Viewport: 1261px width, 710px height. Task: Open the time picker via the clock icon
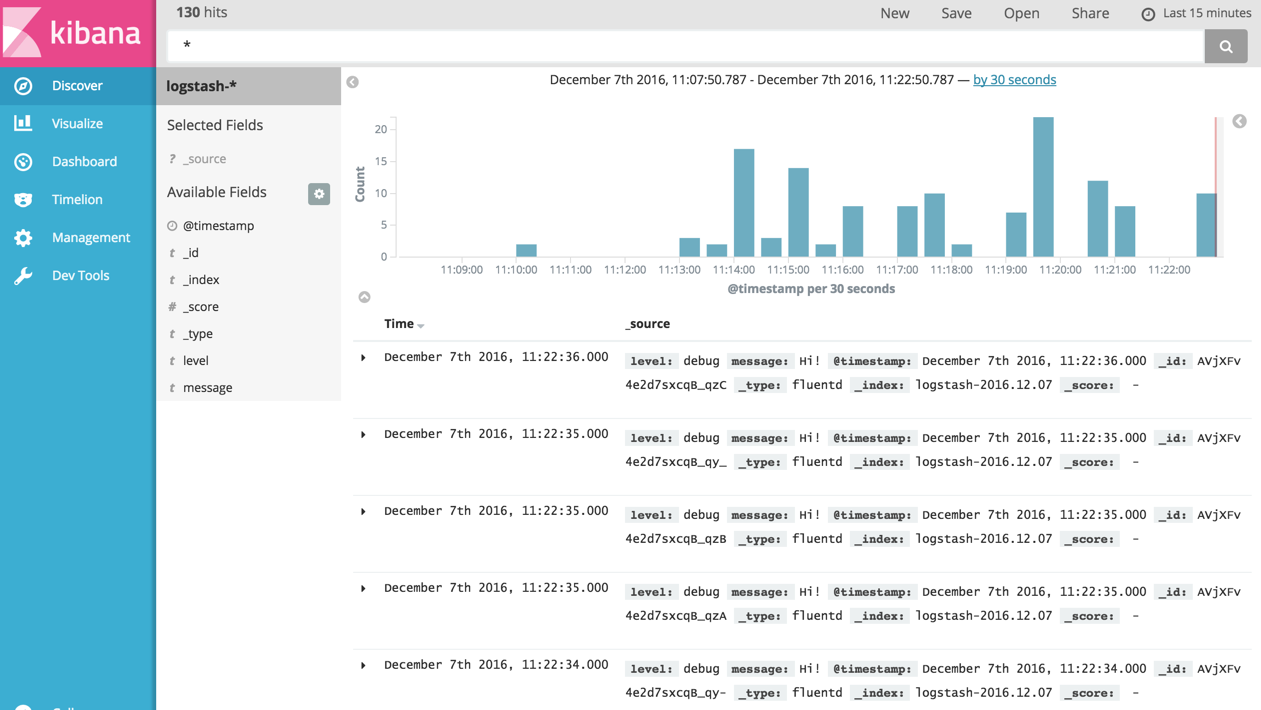[1149, 13]
